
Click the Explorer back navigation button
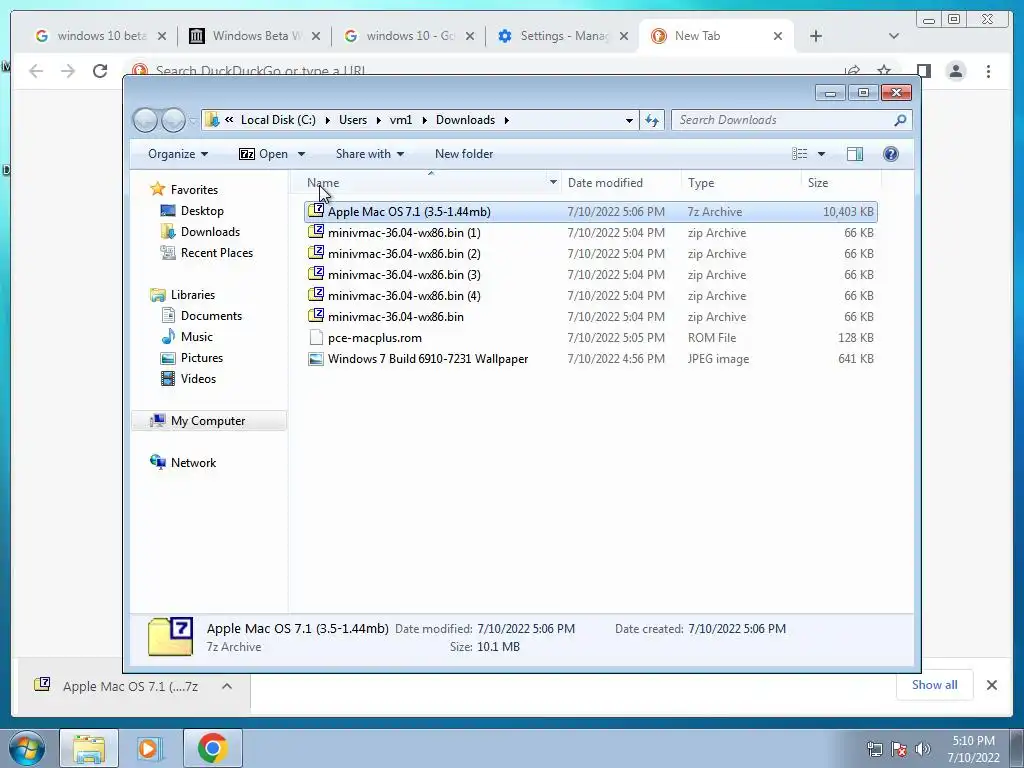click(x=145, y=120)
